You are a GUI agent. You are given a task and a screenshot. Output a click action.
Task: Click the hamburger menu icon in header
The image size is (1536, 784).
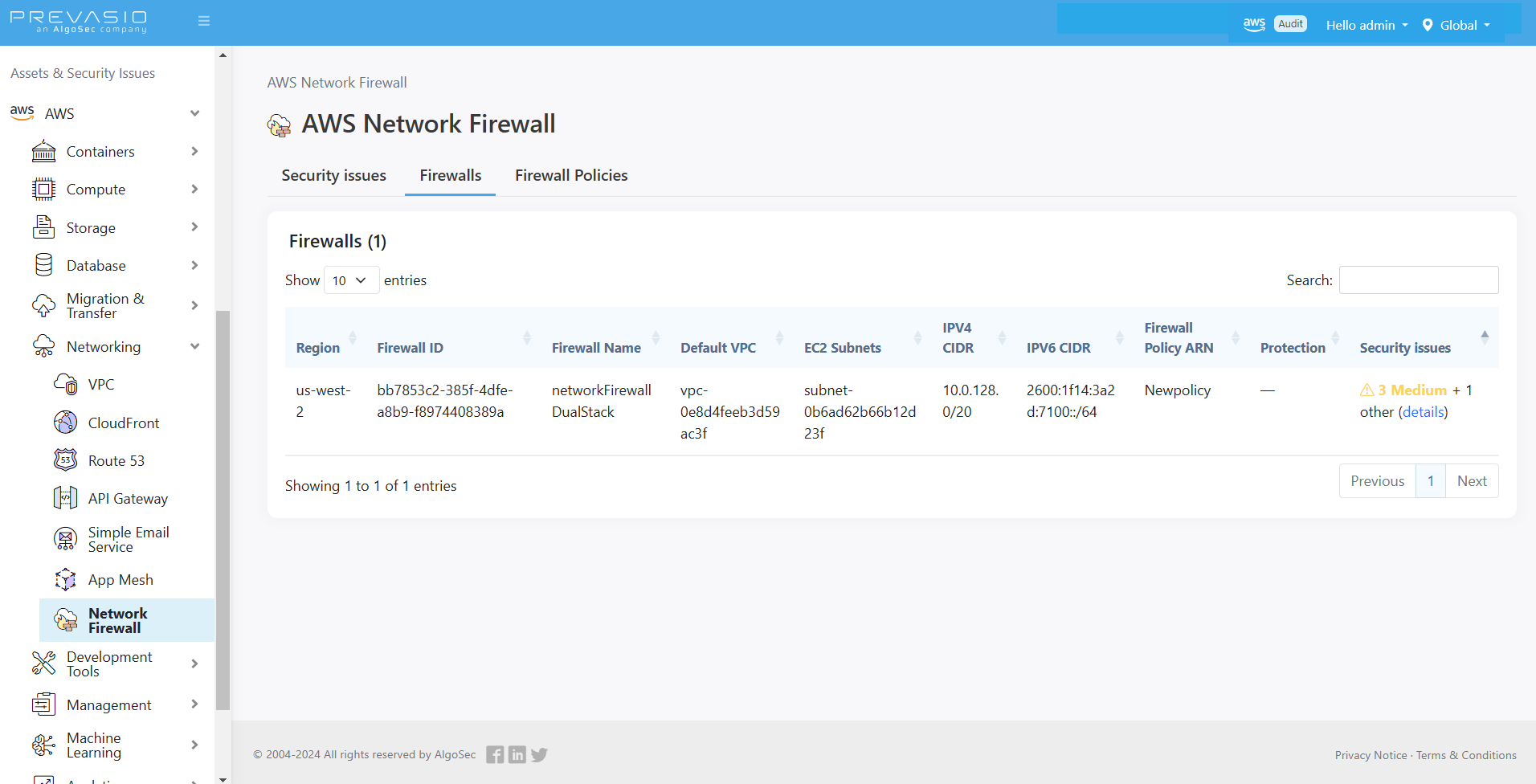click(x=204, y=21)
